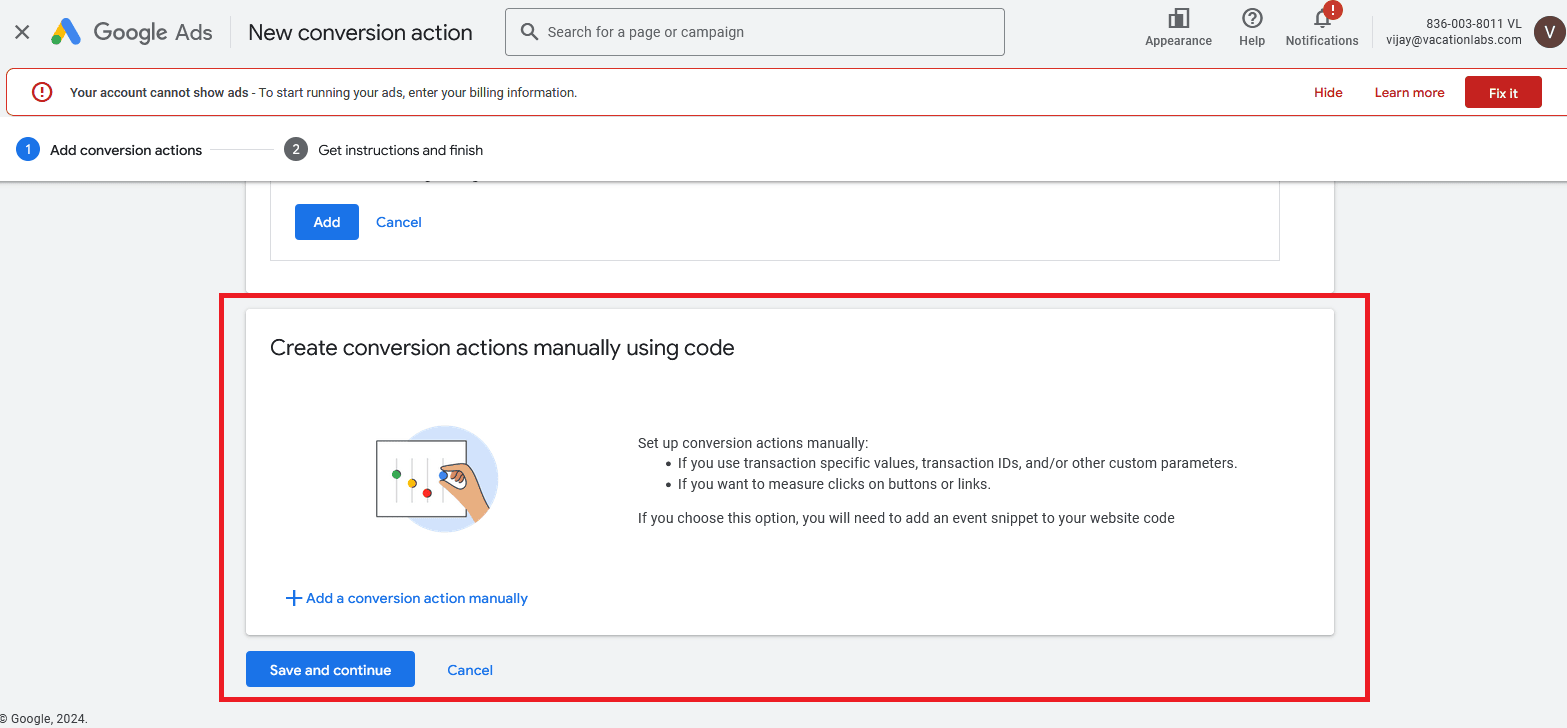Cancel next to the Add button
This screenshot has width=1567, height=728.
pos(399,222)
